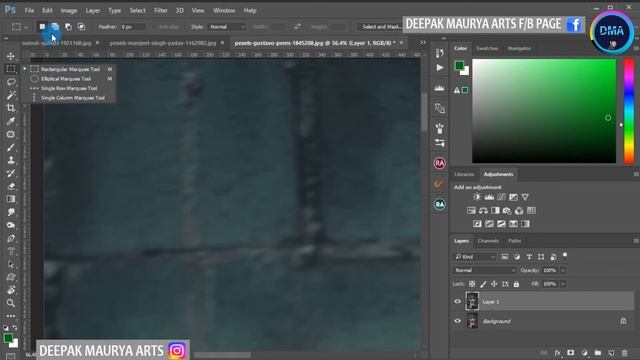Choose Single Row Marquee Tool
Viewport: 640px width, 360px height.
(69, 88)
